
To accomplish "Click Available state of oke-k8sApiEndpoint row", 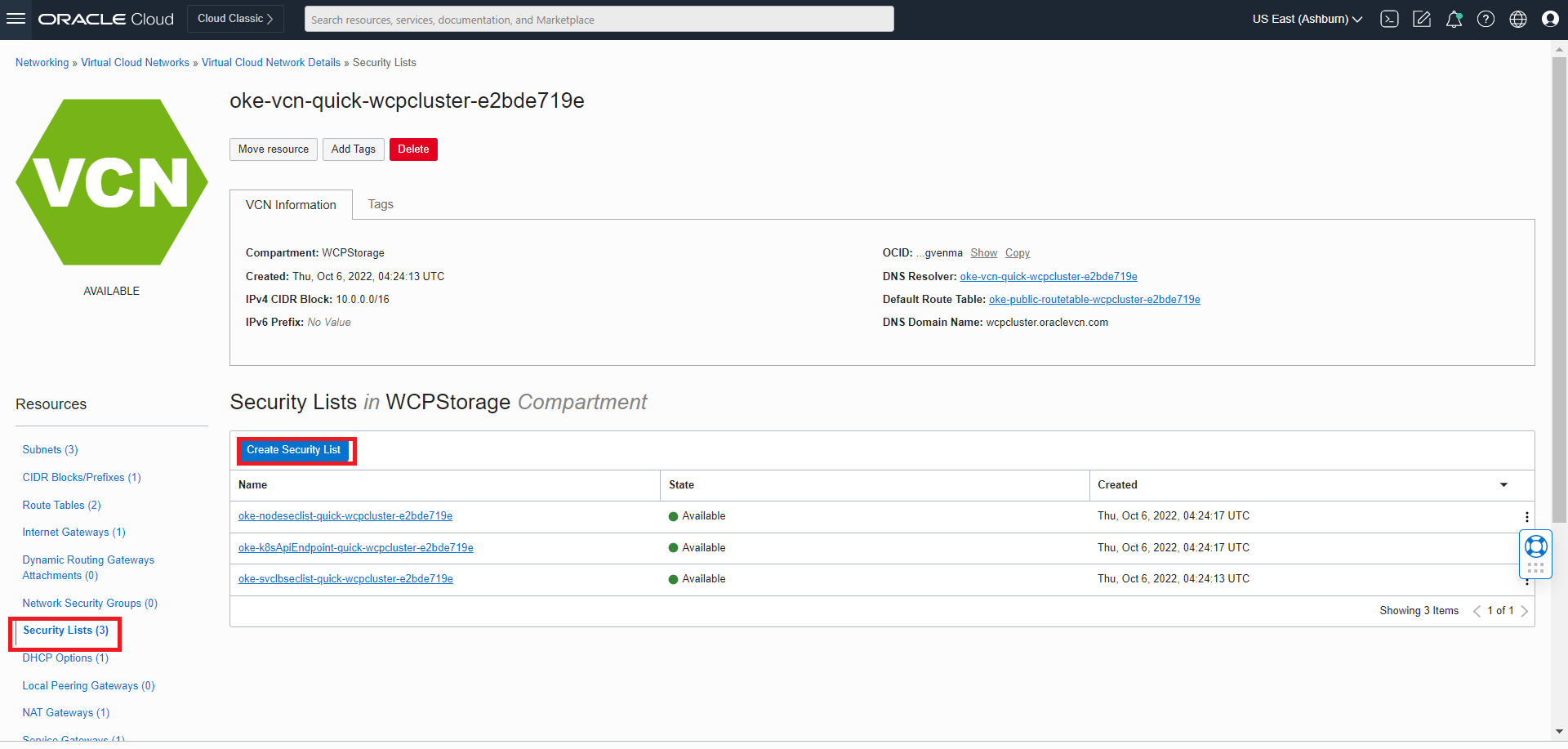I will click(697, 548).
